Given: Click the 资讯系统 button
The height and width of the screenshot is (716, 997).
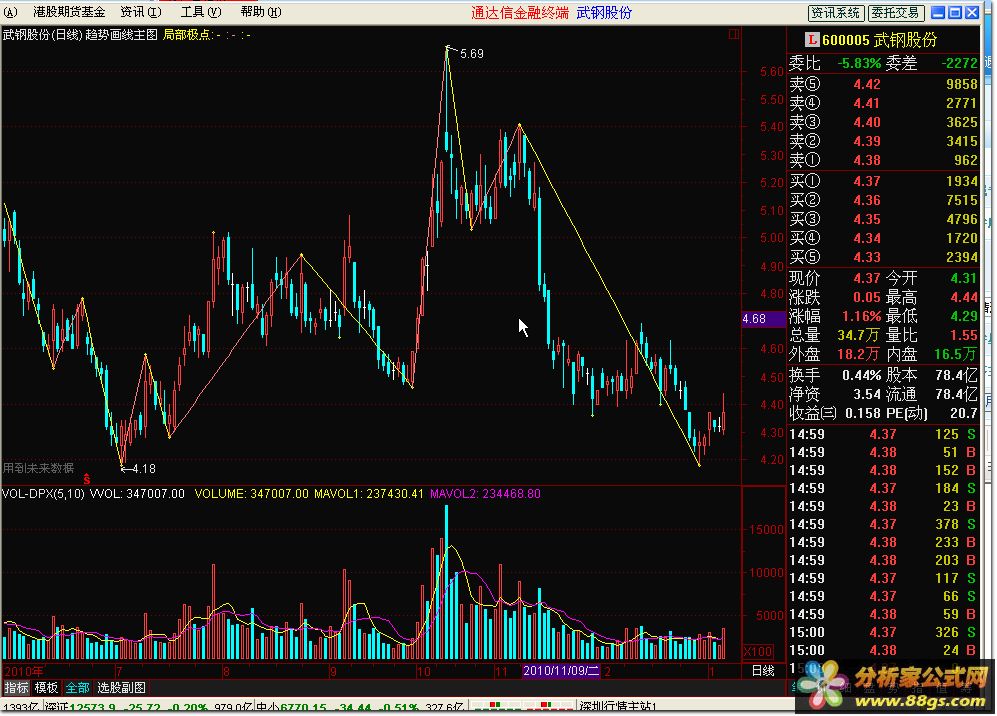Looking at the screenshot, I should tap(835, 13).
